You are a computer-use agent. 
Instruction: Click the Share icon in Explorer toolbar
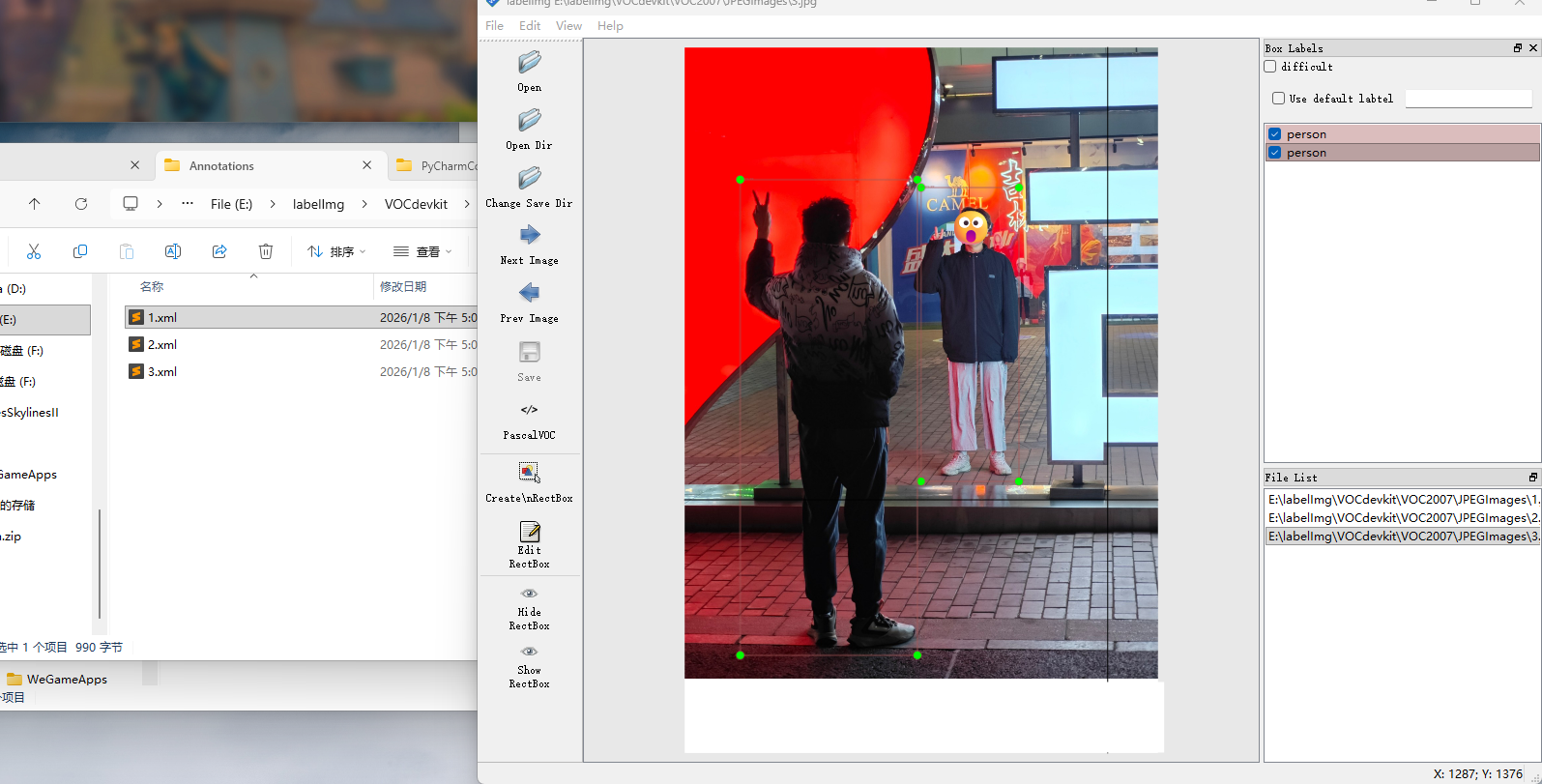click(219, 251)
